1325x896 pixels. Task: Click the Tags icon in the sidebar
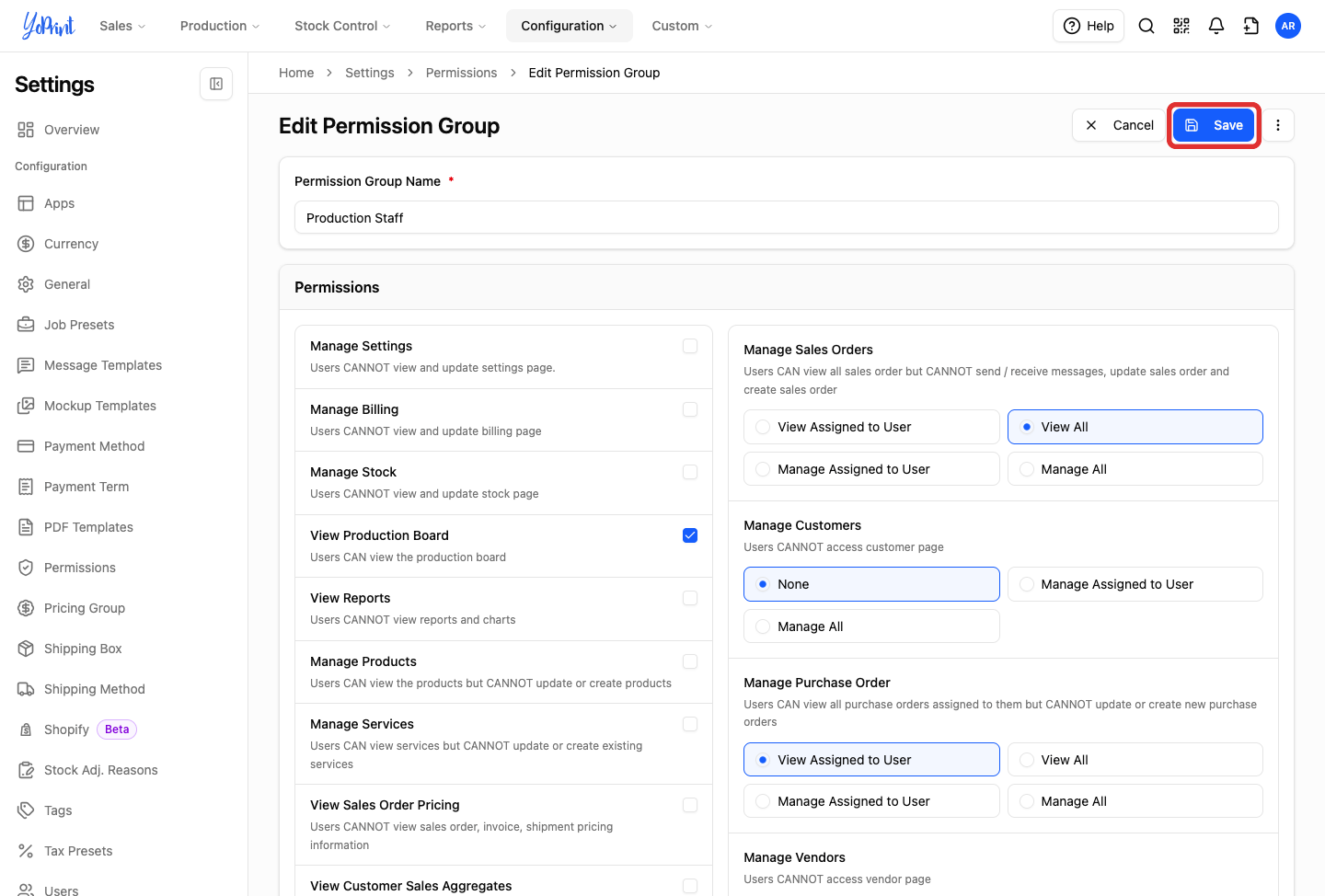[x=26, y=810]
